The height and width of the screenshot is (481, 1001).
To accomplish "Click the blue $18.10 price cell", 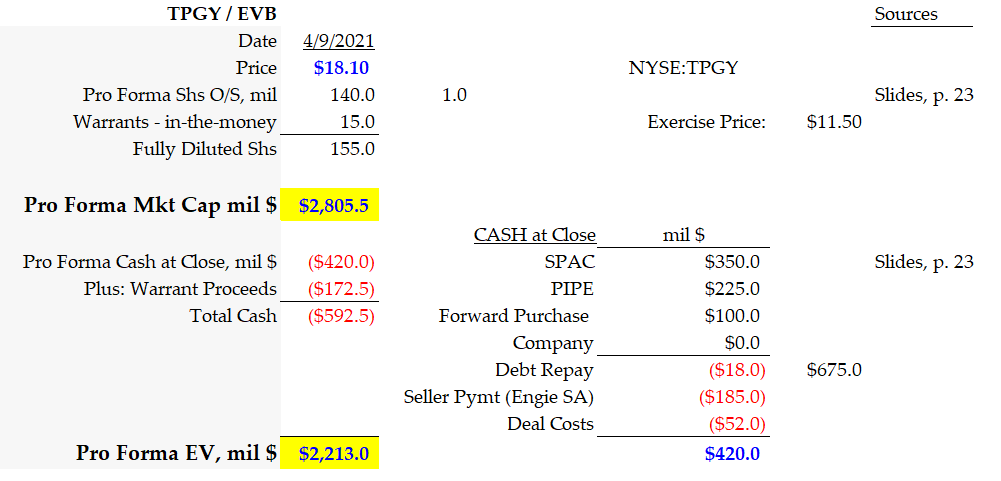I will (343, 68).
